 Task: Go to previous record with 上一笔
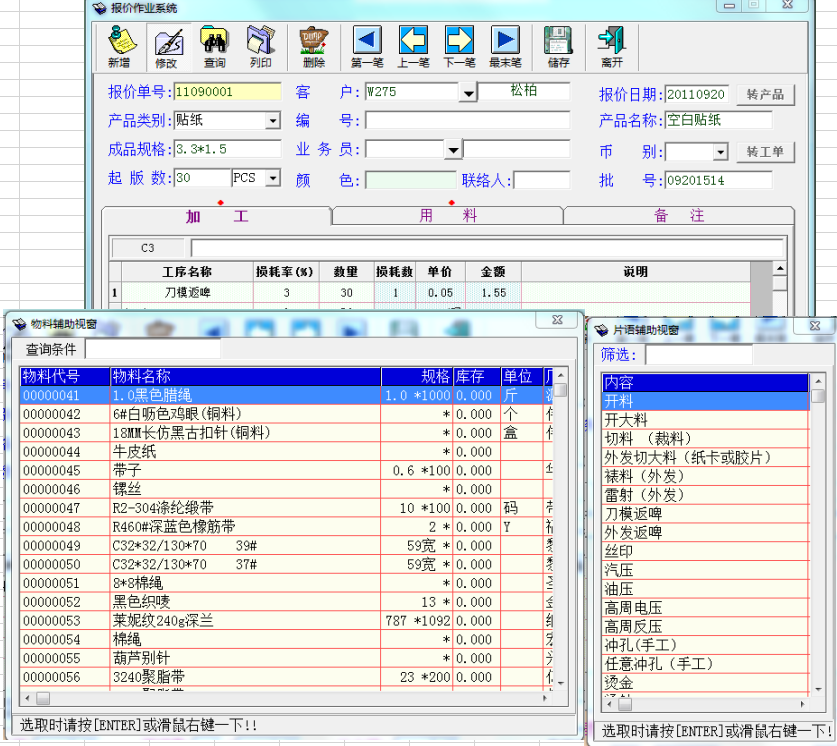coord(413,47)
